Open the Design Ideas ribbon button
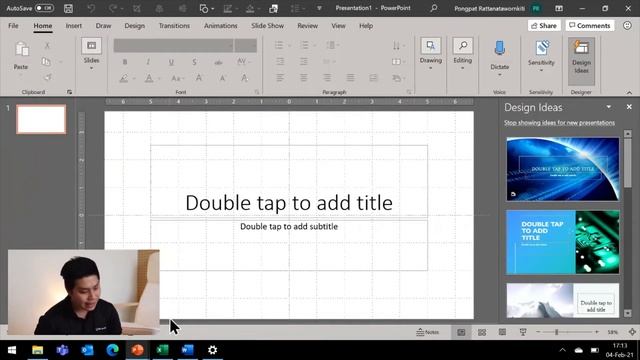Viewport: 640px width, 360px height. point(581,61)
